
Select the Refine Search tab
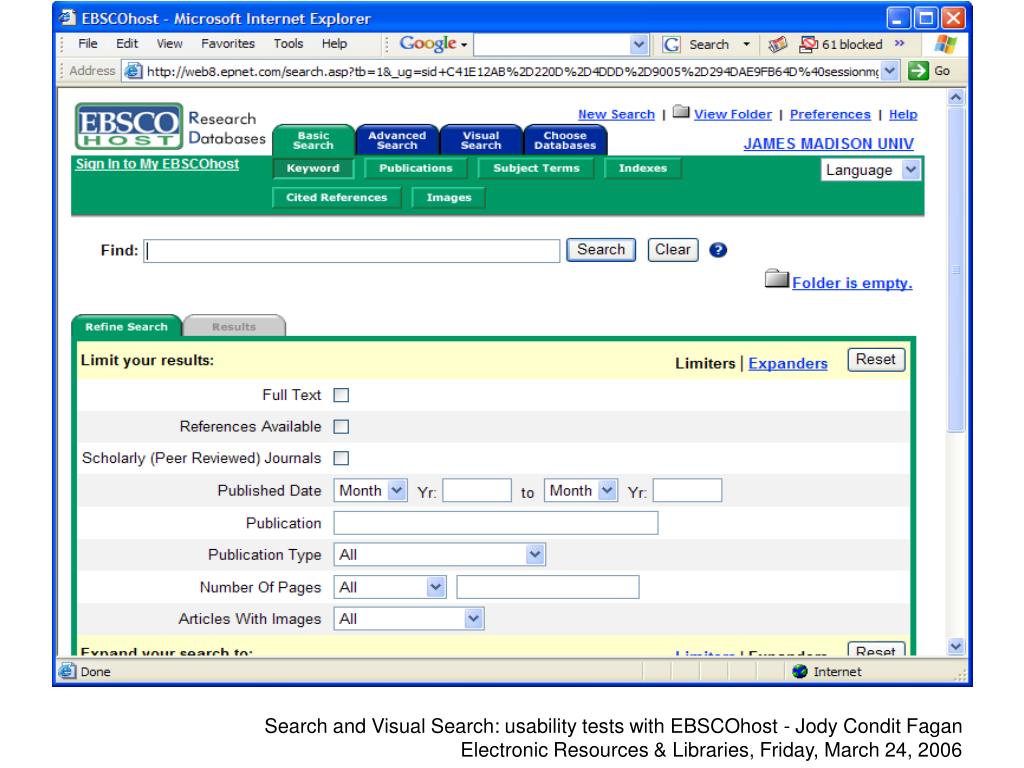[x=127, y=326]
